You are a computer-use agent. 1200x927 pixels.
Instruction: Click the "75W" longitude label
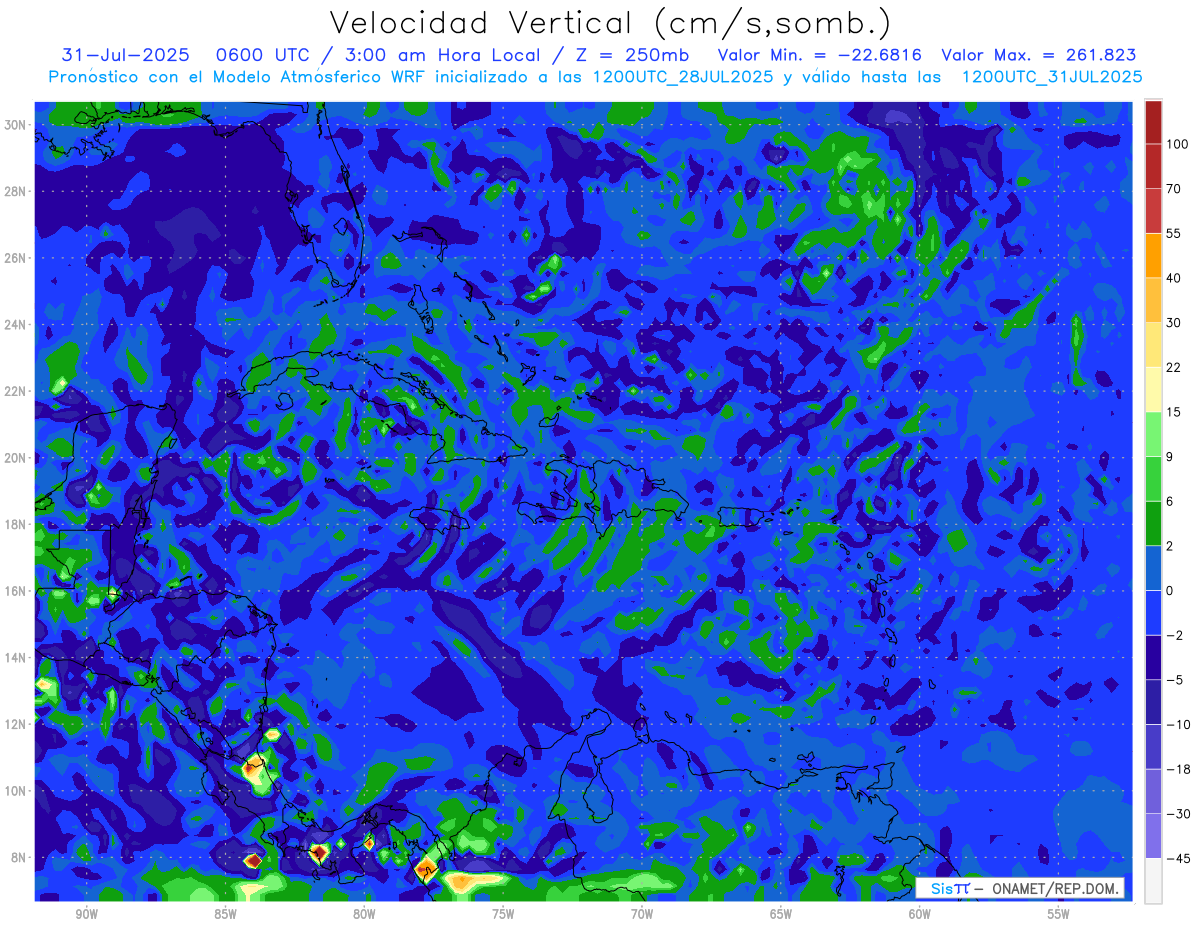[x=503, y=914]
